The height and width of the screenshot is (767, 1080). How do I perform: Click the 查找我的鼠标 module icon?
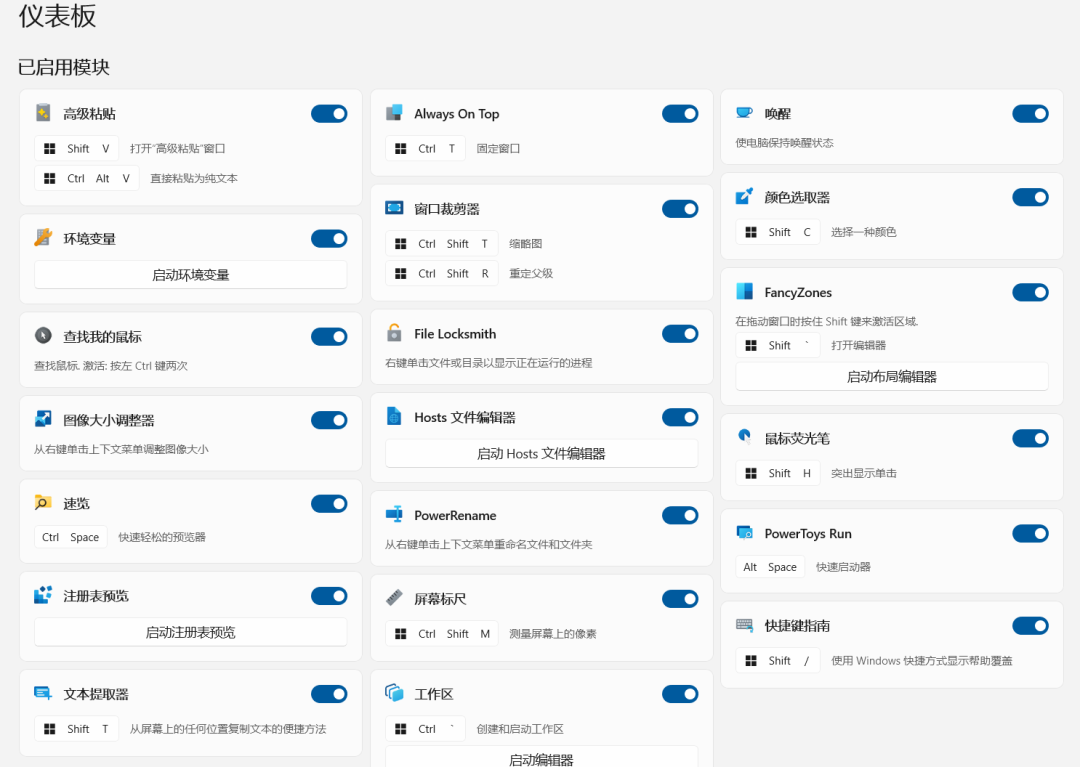[x=43, y=336]
